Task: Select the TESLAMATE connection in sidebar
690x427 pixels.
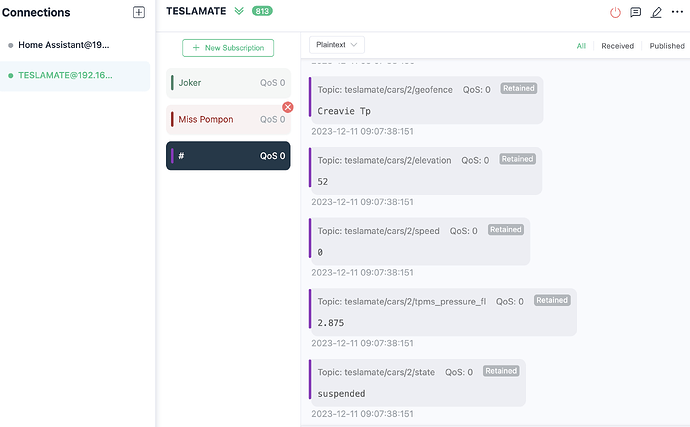Action: click(x=65, y=75)
